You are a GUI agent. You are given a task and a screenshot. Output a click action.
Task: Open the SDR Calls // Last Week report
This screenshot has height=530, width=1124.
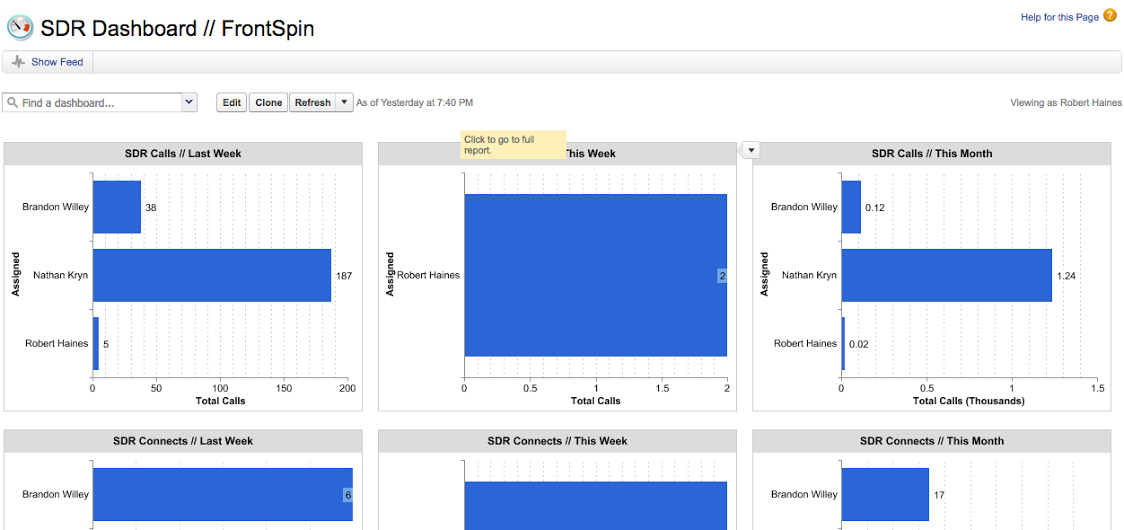[183, 153]
